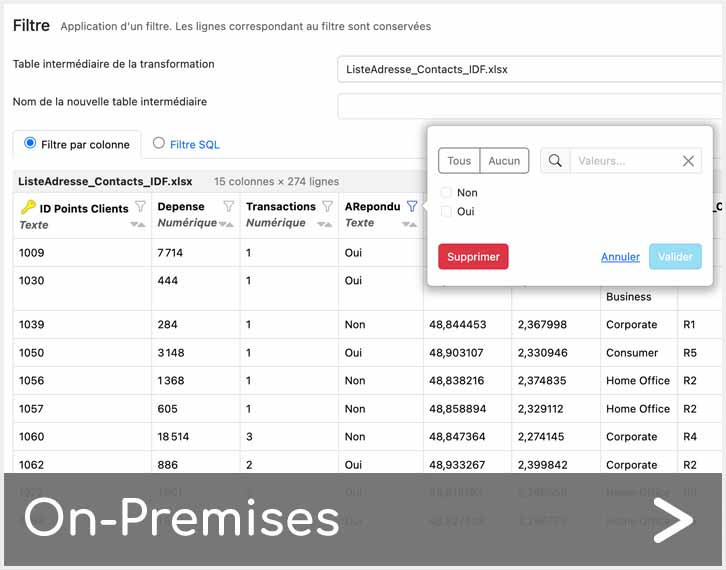Viewport: 726px width, 570px height.
Task: Click filter funnel icon on Depense column
Action: (228, 207)
